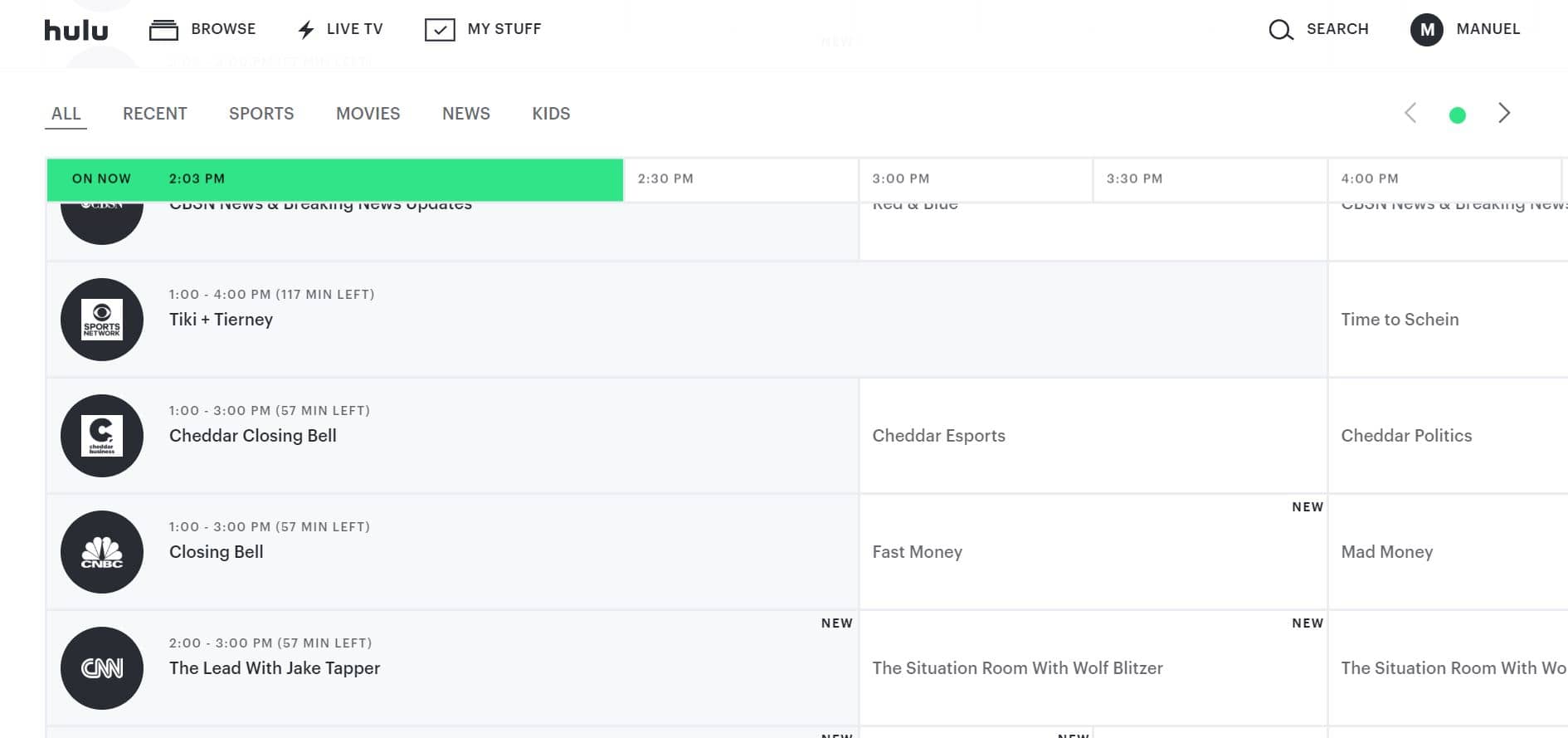Open the BROWSE menu text
This screenshot has width=1568, height=738.
(x=223, y=29)
